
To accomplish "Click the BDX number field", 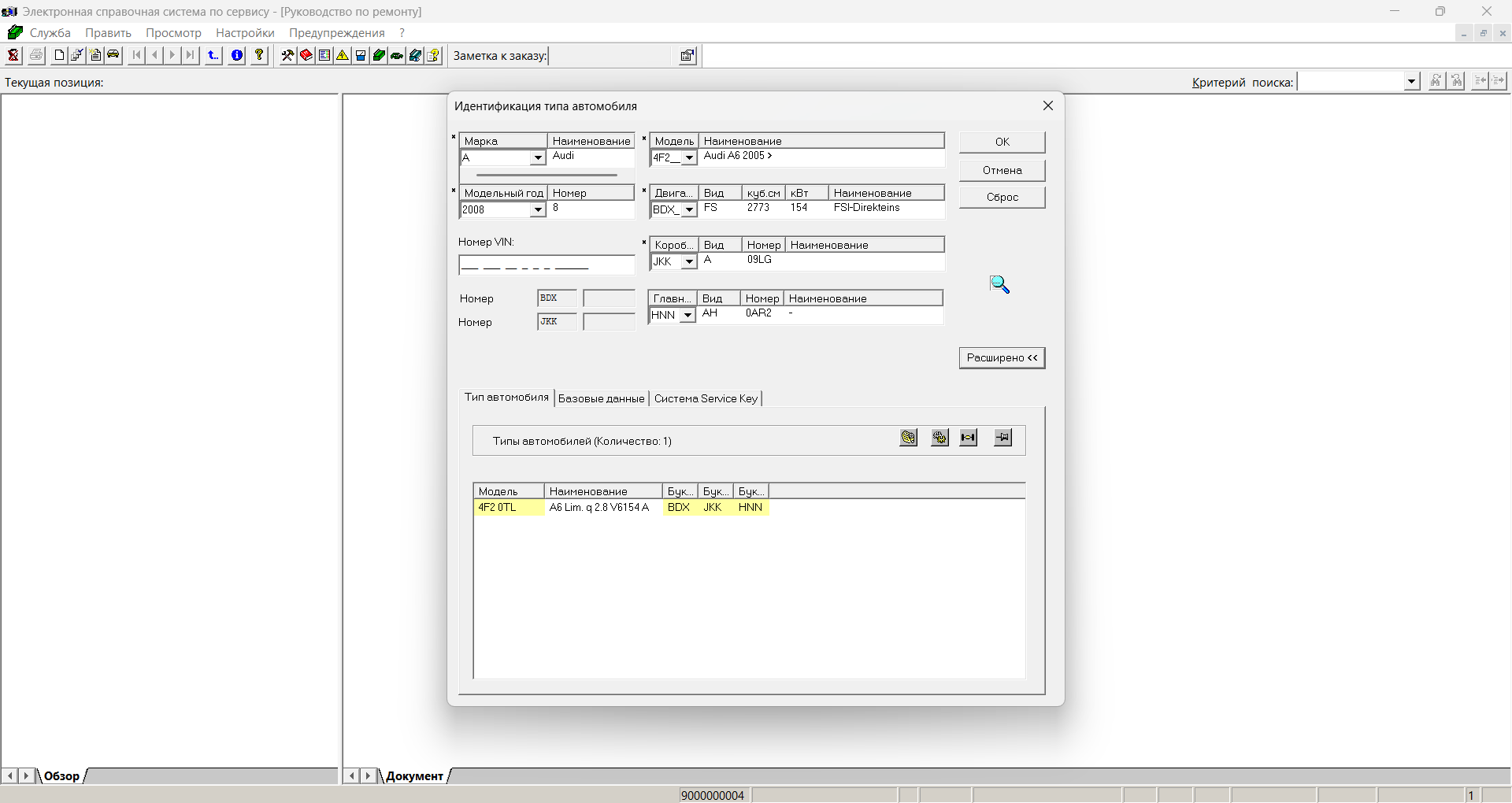I will (x=557, y=298).
